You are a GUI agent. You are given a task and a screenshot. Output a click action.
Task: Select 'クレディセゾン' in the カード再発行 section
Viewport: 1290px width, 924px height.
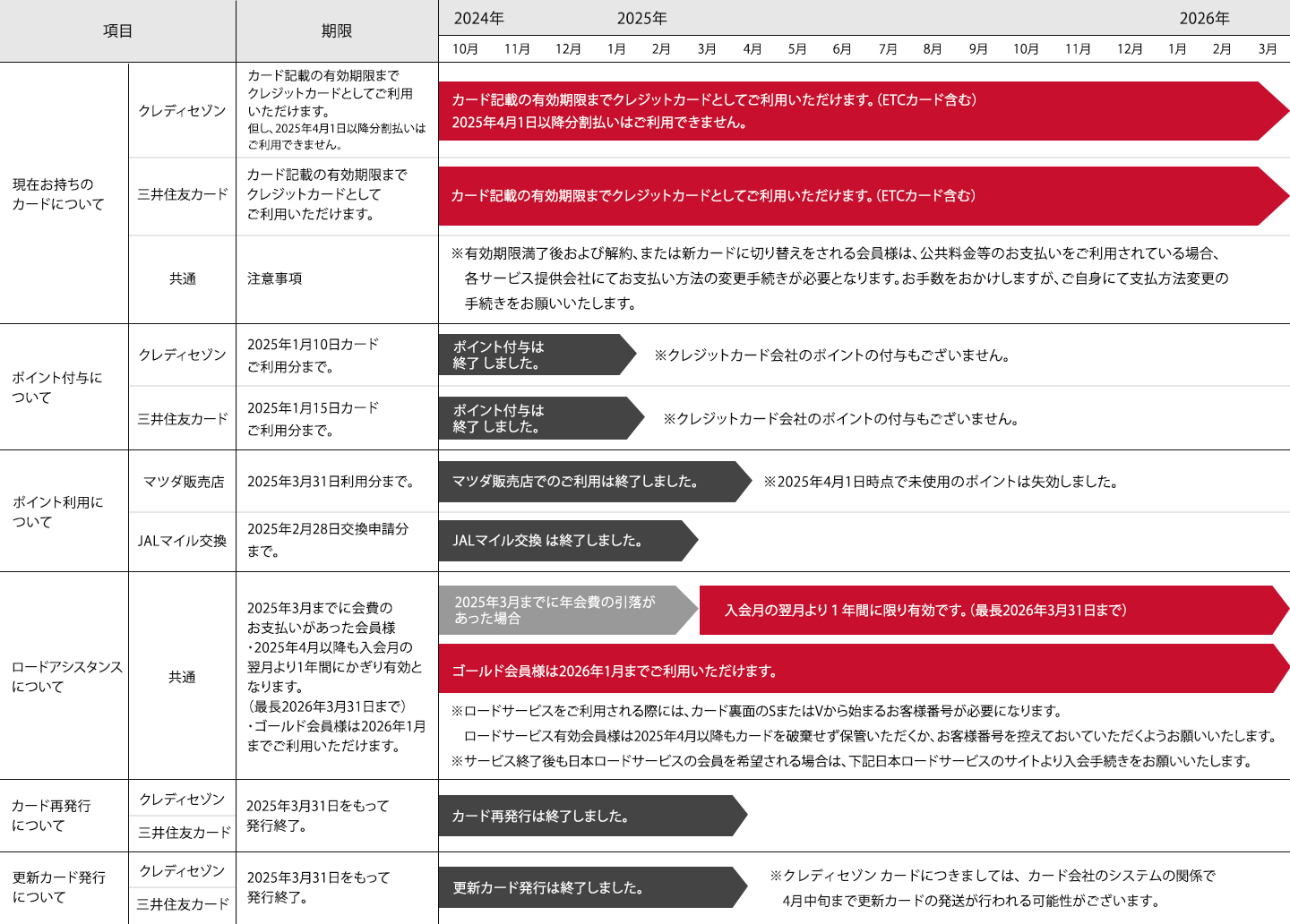(182, 800)
